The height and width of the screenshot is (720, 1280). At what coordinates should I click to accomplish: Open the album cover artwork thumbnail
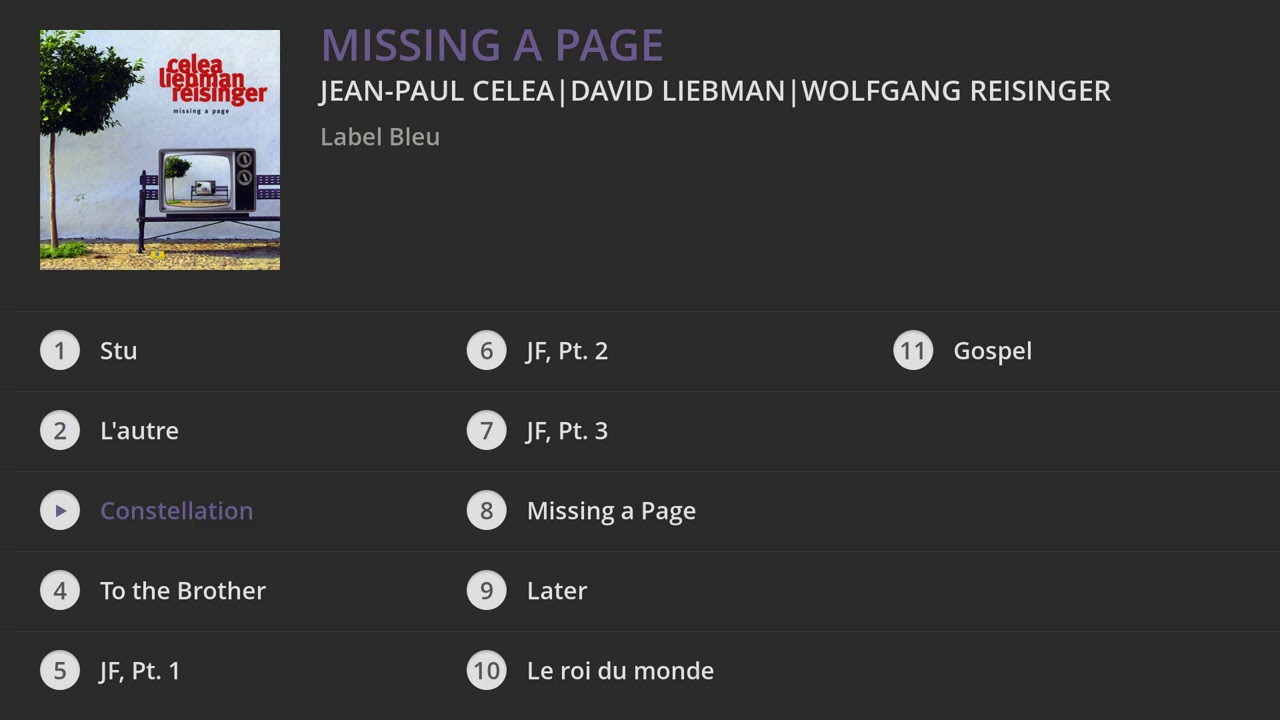(x=160, y=150)
